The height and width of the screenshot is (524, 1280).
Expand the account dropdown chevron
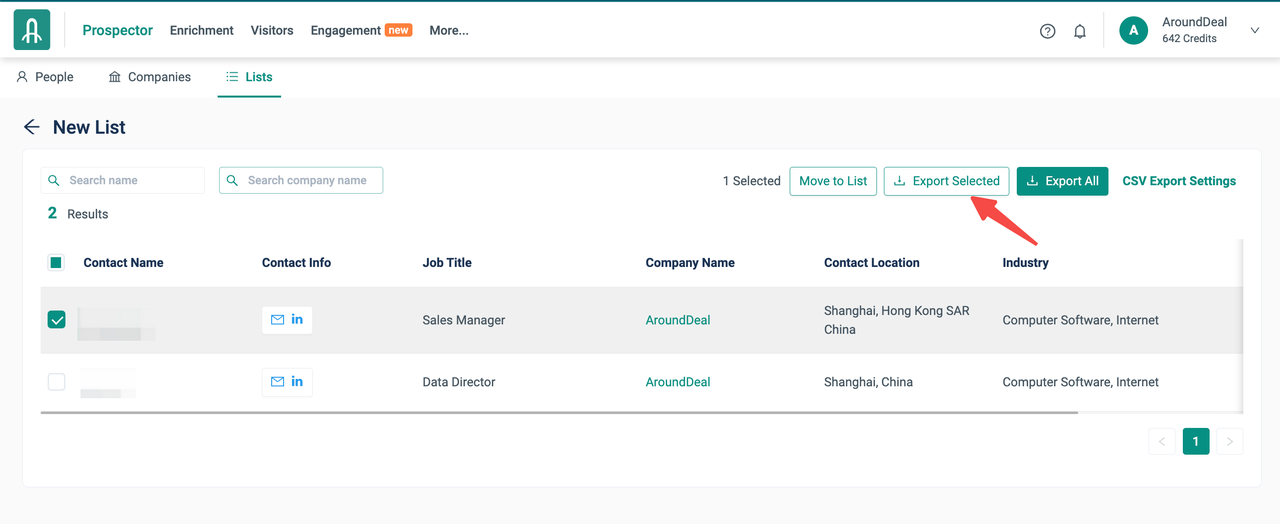pyautogui.click(x=1255, y=31)
